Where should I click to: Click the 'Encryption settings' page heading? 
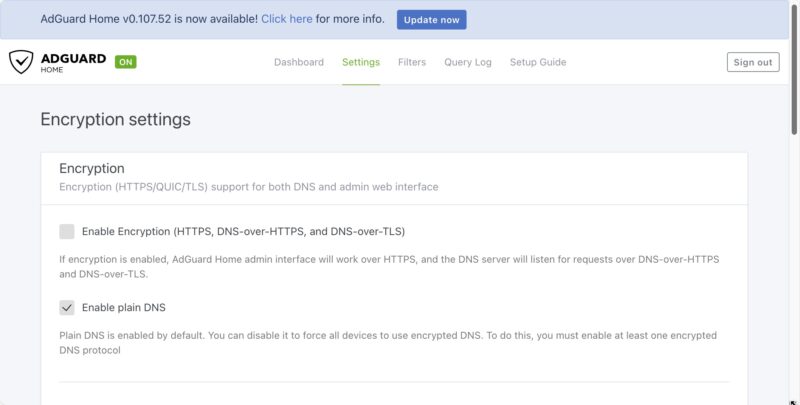[115, 120]
